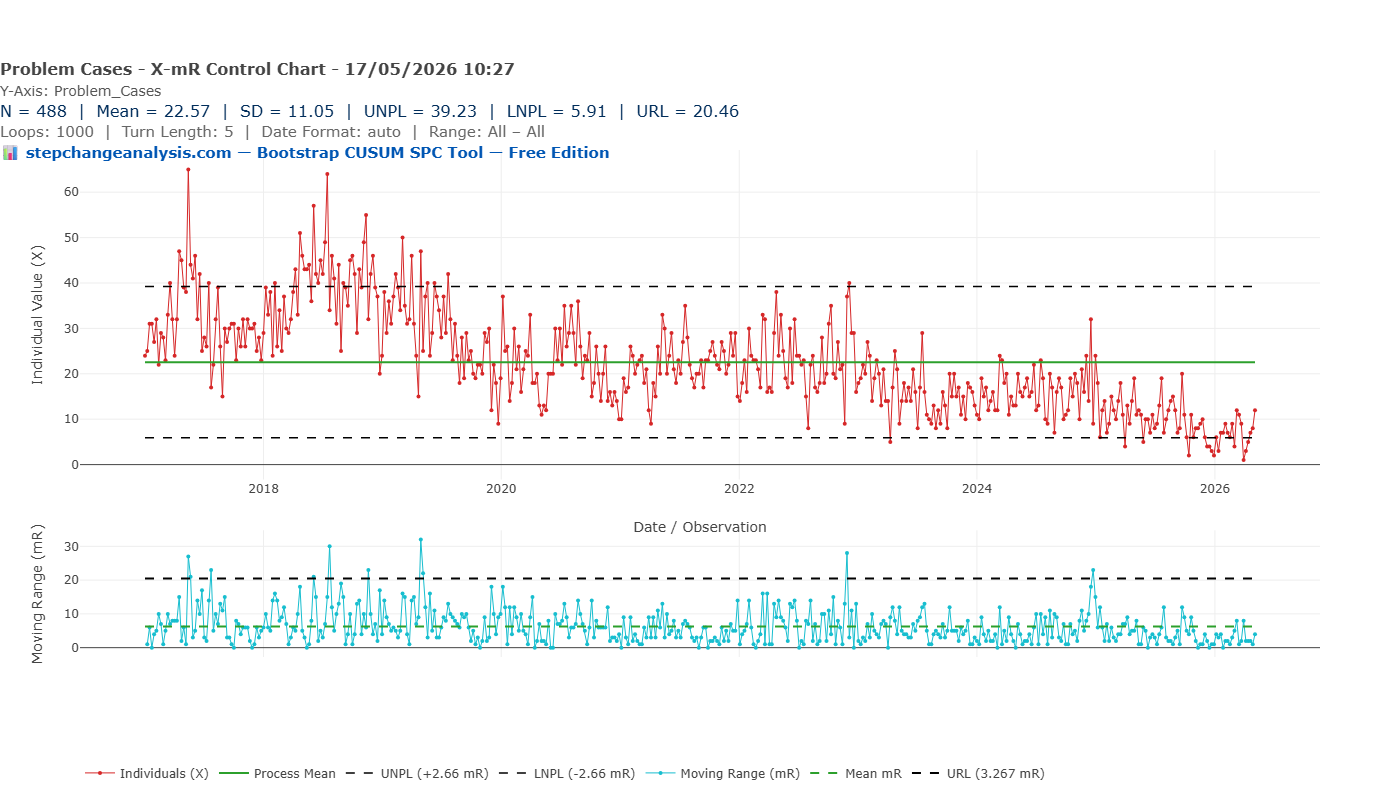Click the 2018 x-axis tick label
The image size is (1400, 800).
262,488
